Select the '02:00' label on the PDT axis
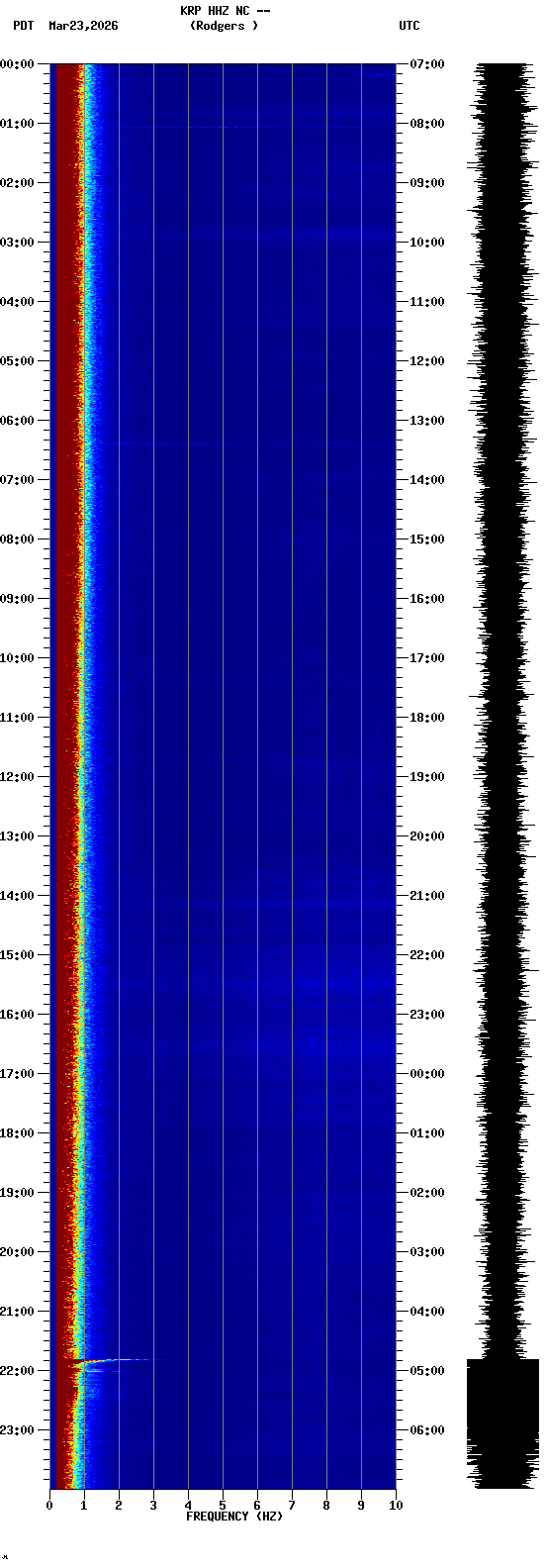 pos(17,183)
